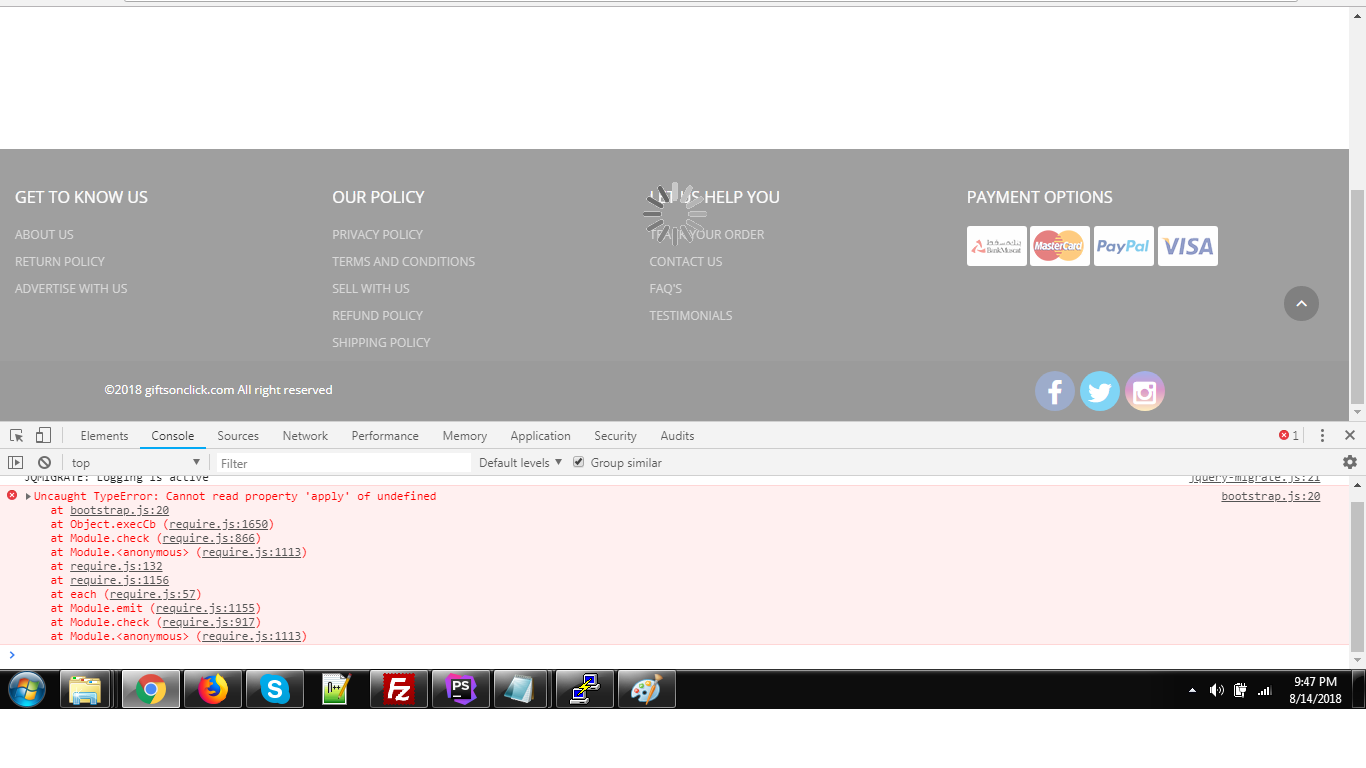This screenshot has height=768, width=1366.
Task: Expand the Default levels dropdown
Action: coord(520,463)
